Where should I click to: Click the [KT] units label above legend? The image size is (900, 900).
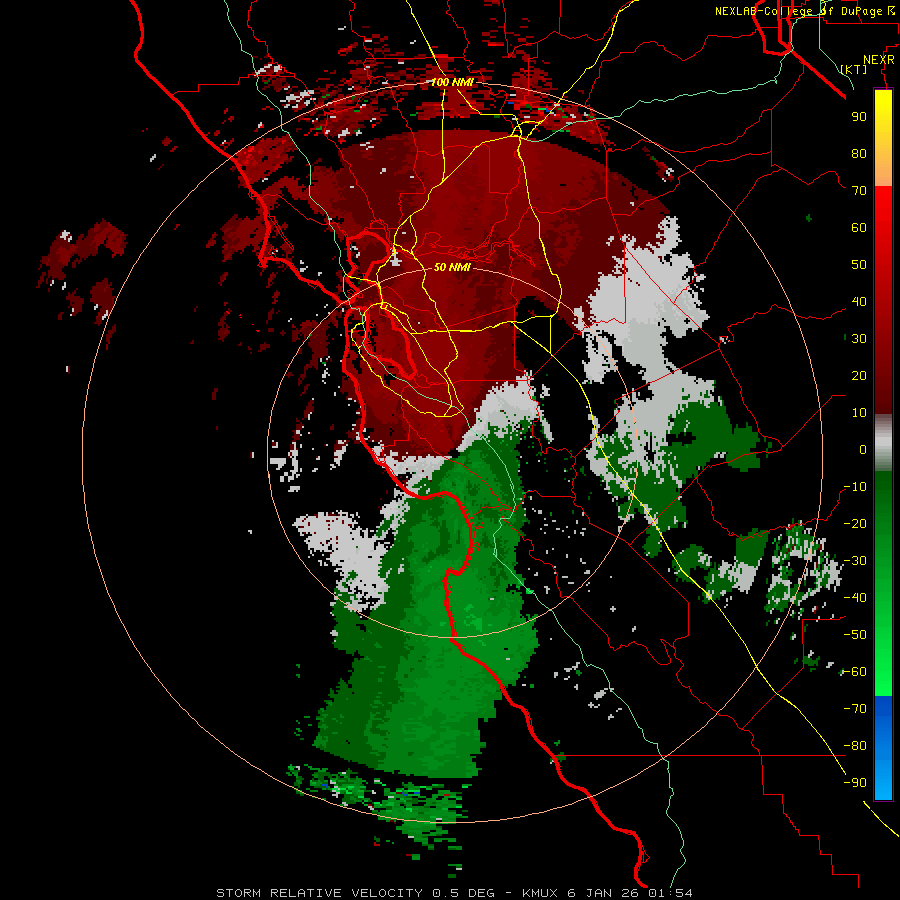[x=854, y=69]
